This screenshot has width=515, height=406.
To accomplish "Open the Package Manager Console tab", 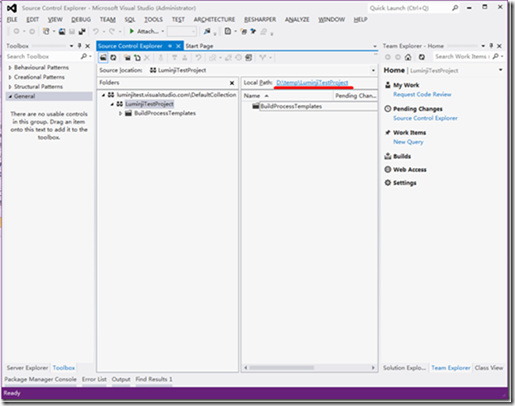I will pyautogui.click(x=40, y=379).
